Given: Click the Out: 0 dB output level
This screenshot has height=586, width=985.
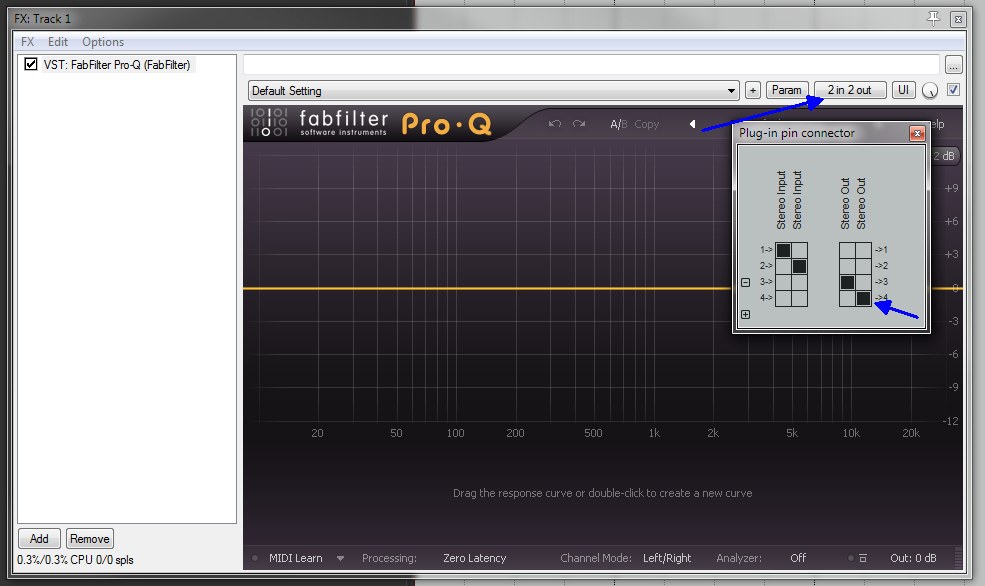Looking at the screenshot, I should pyautogui.click(x=913, y=558).
